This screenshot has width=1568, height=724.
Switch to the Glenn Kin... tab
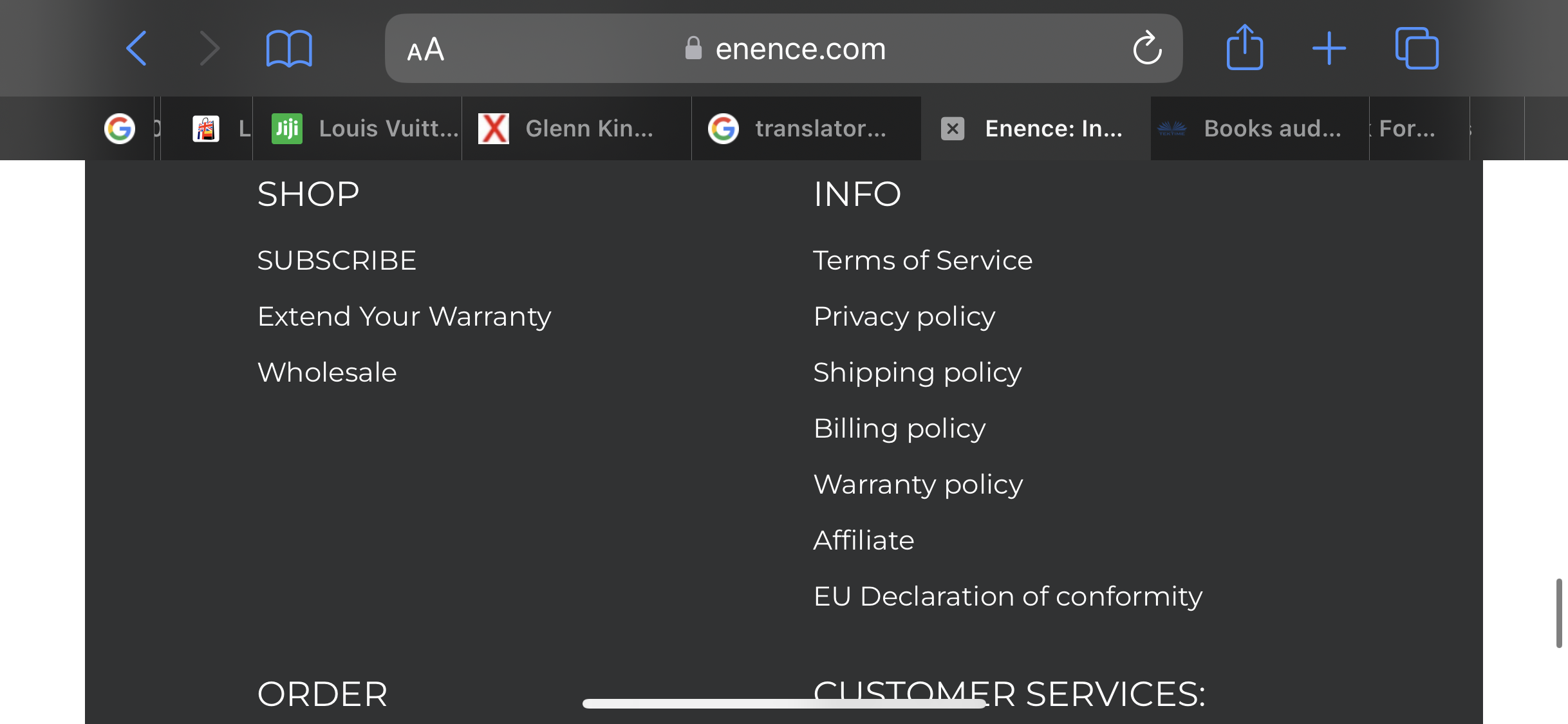click(577, 129)
